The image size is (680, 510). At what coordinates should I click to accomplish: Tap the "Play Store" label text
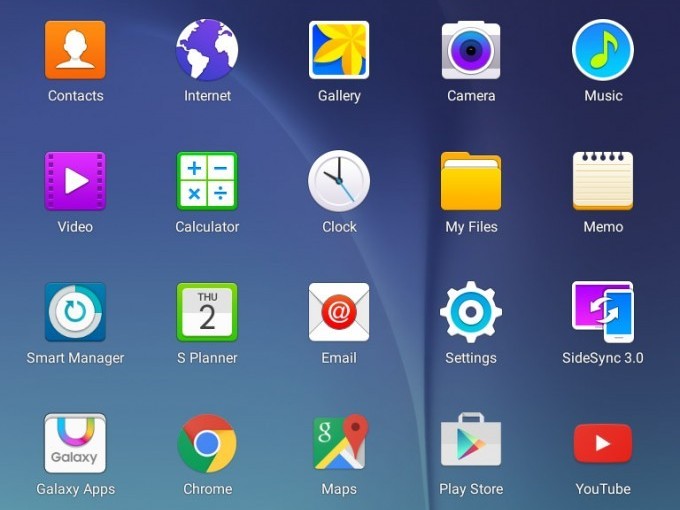tap(471, 490)
